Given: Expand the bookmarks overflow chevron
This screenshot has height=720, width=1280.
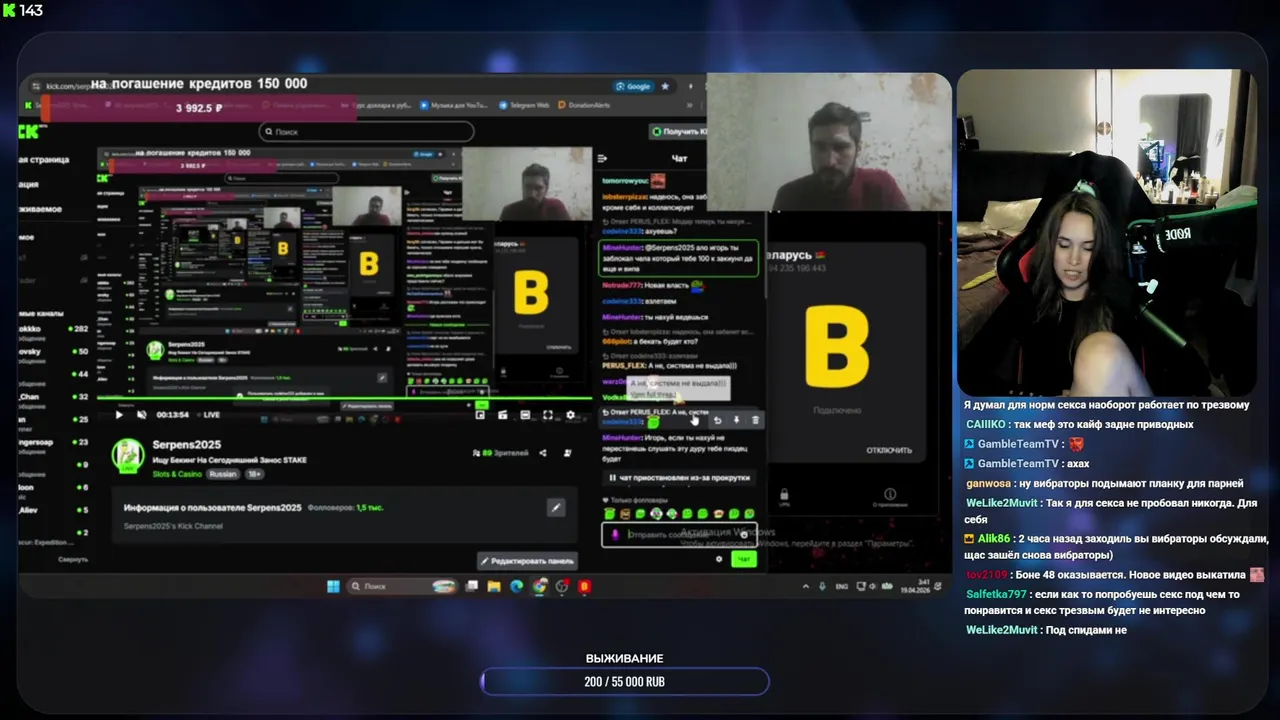Looking at the screenshot, I should (690, 105).
